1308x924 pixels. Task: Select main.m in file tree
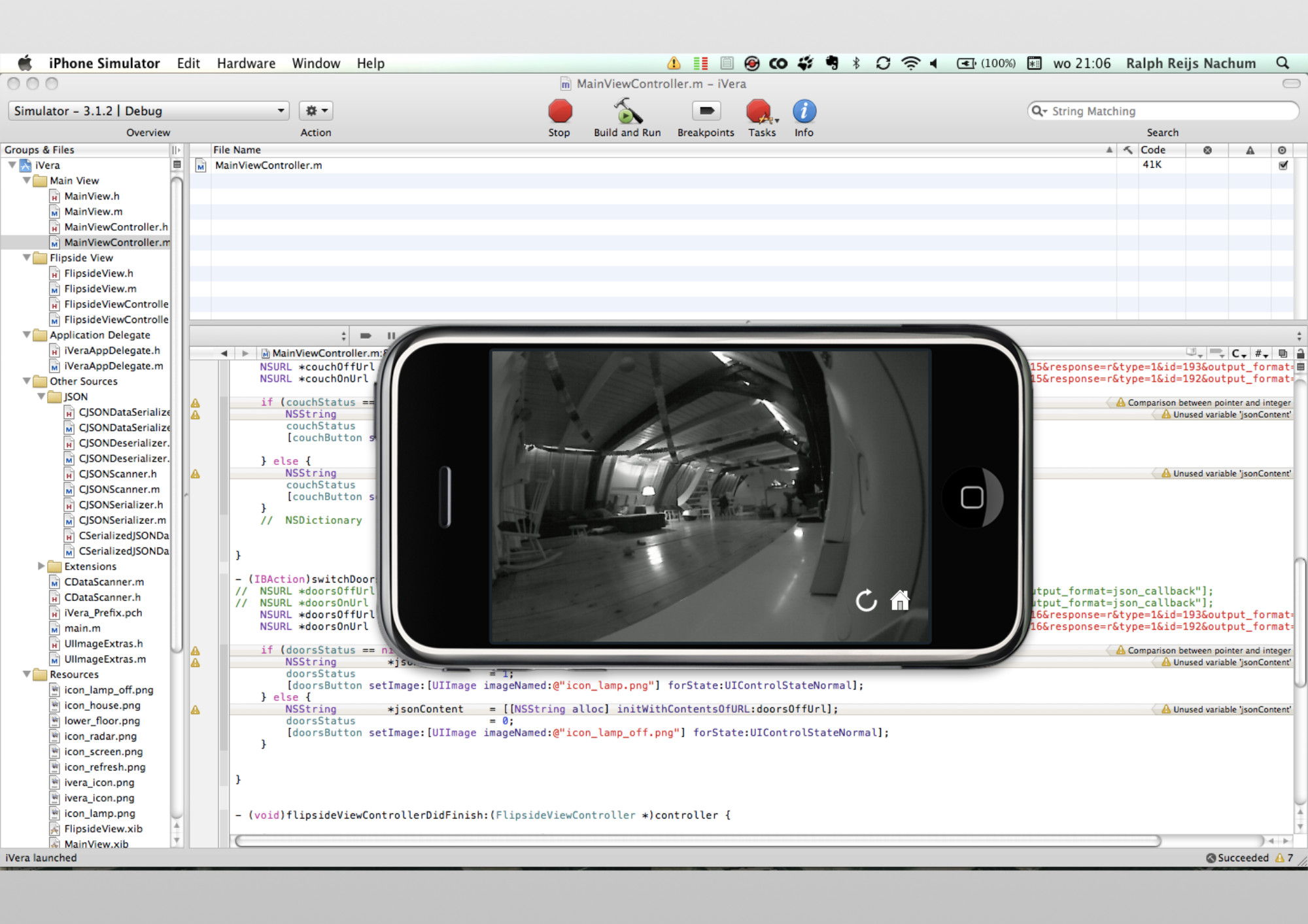click(82, 628)
